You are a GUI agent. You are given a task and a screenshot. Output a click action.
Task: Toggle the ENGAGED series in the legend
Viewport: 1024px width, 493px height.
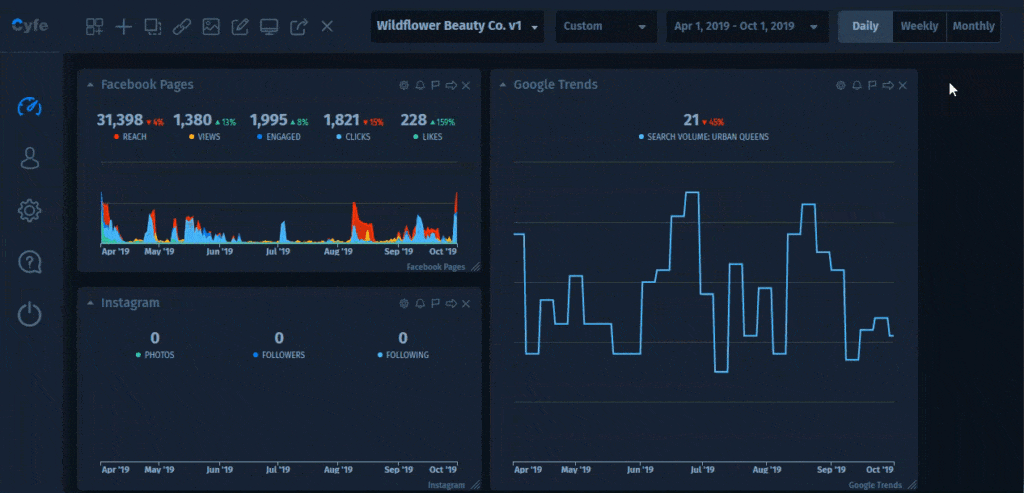point(279,137)
